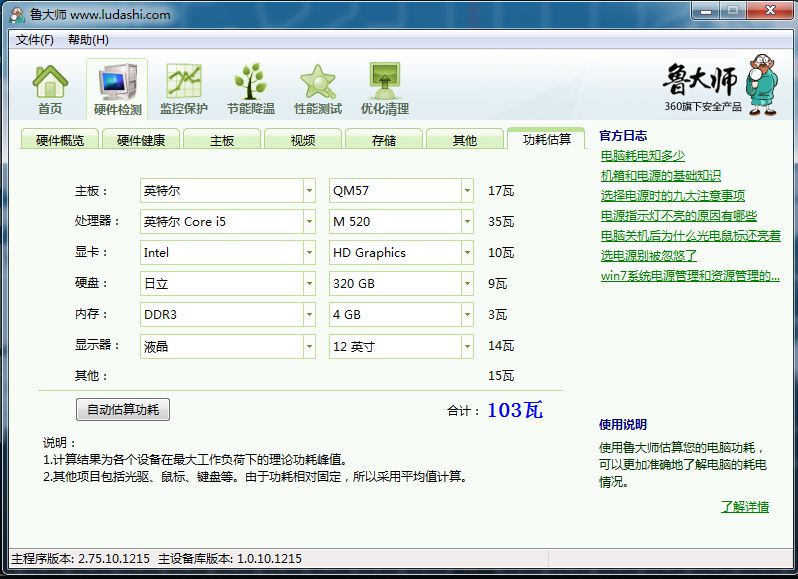Expand the HD Graphics model dropdown
Screen dimensions: 798x579
pos(467,253)
